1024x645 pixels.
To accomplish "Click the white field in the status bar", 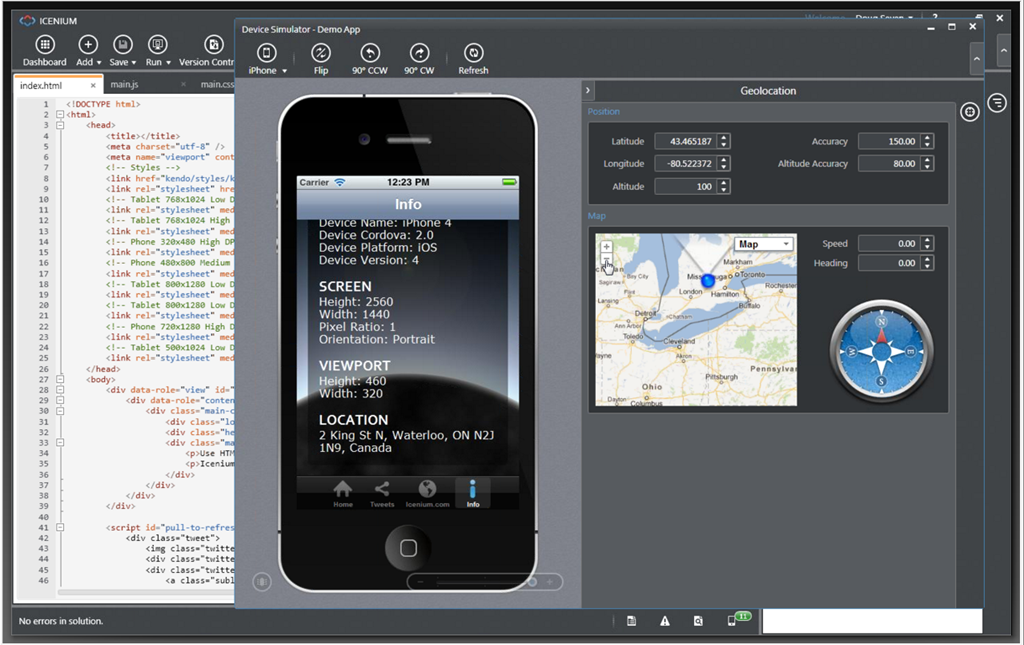I will [x=872, y=621].
